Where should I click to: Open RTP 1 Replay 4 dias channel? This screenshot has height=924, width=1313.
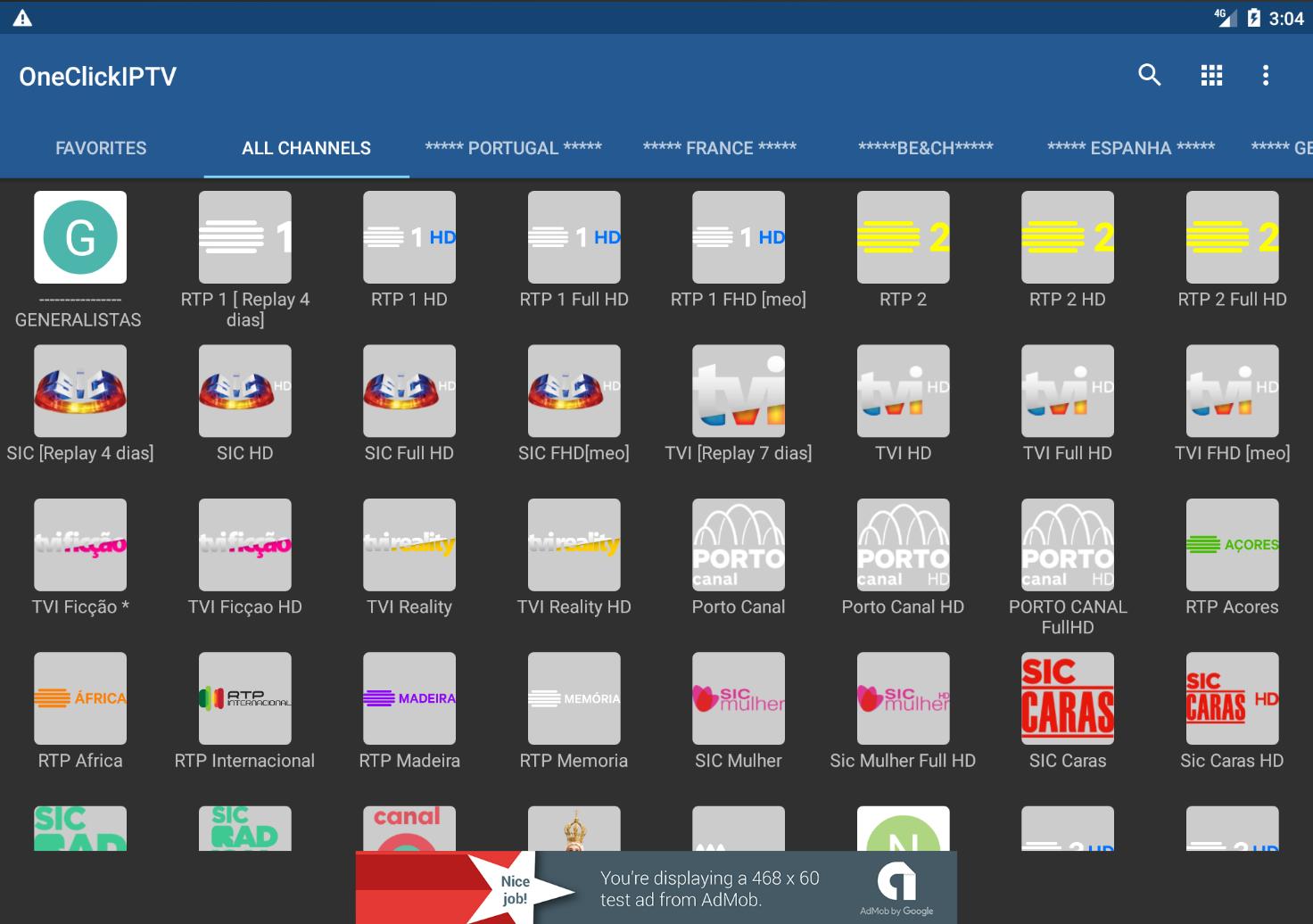(245, 237)
